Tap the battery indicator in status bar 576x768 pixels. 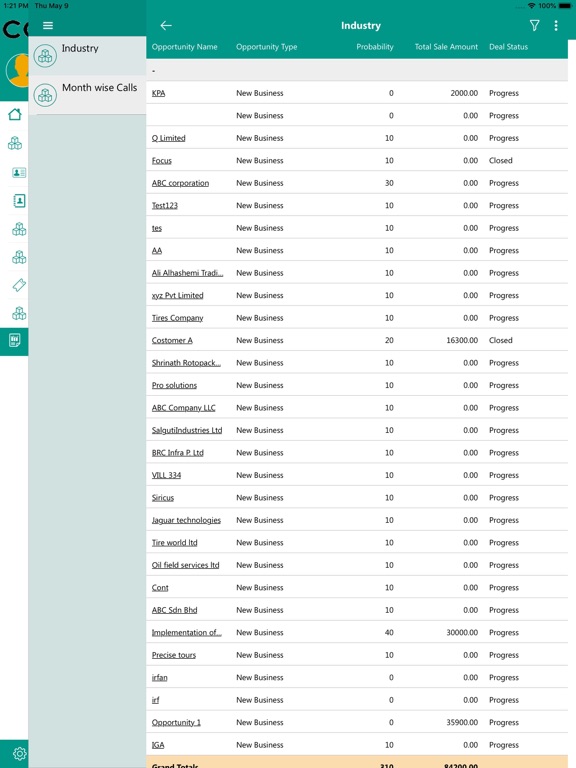coord(565,6)
